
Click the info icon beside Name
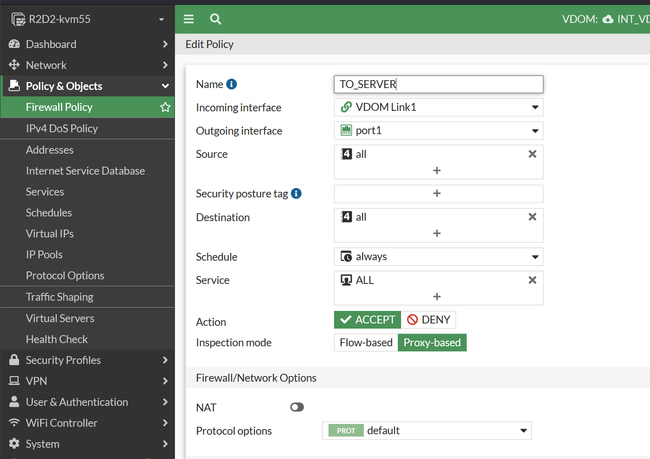(232, 85)
